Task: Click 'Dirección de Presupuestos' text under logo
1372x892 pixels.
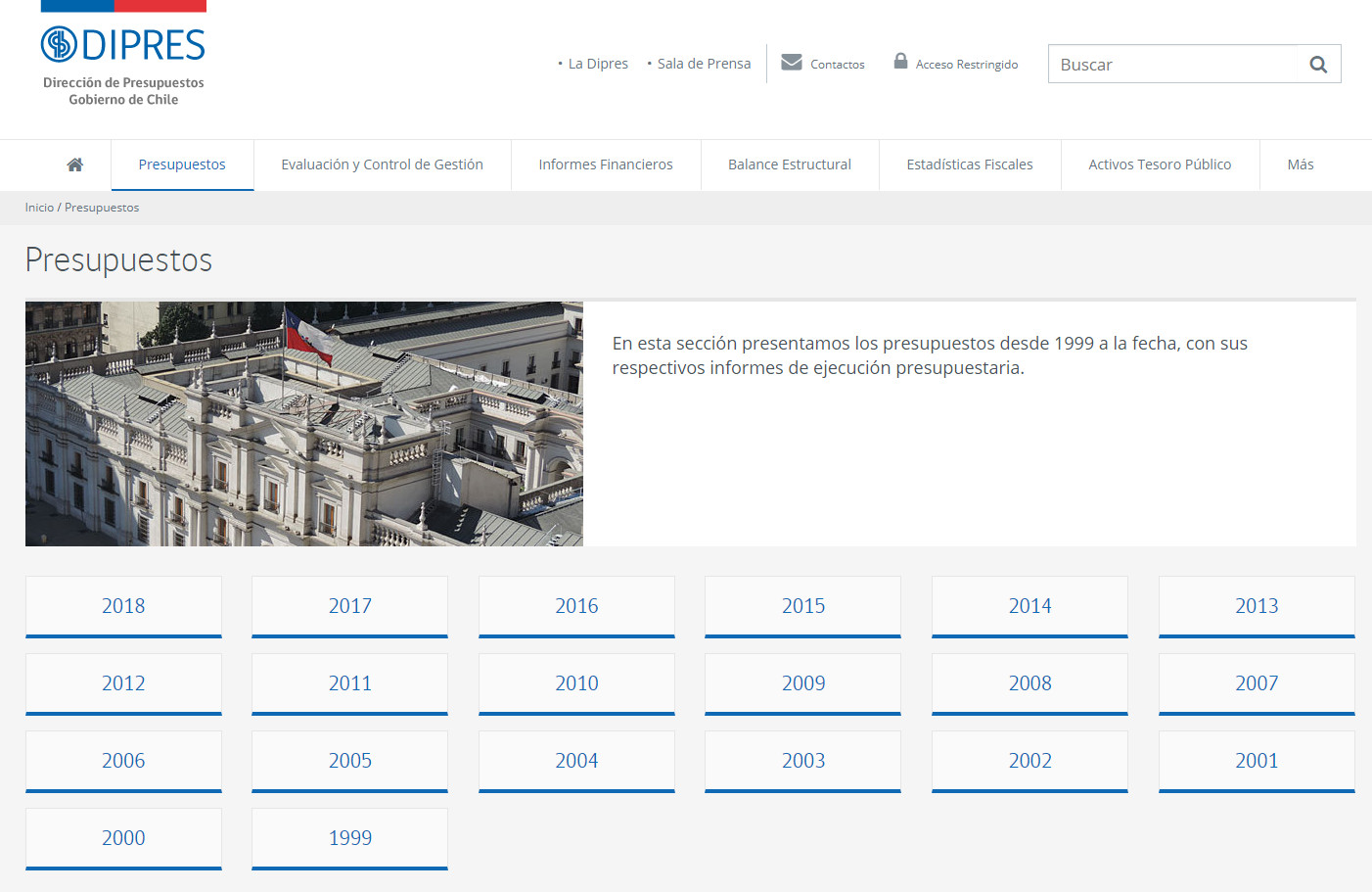Action: [123, 83]
